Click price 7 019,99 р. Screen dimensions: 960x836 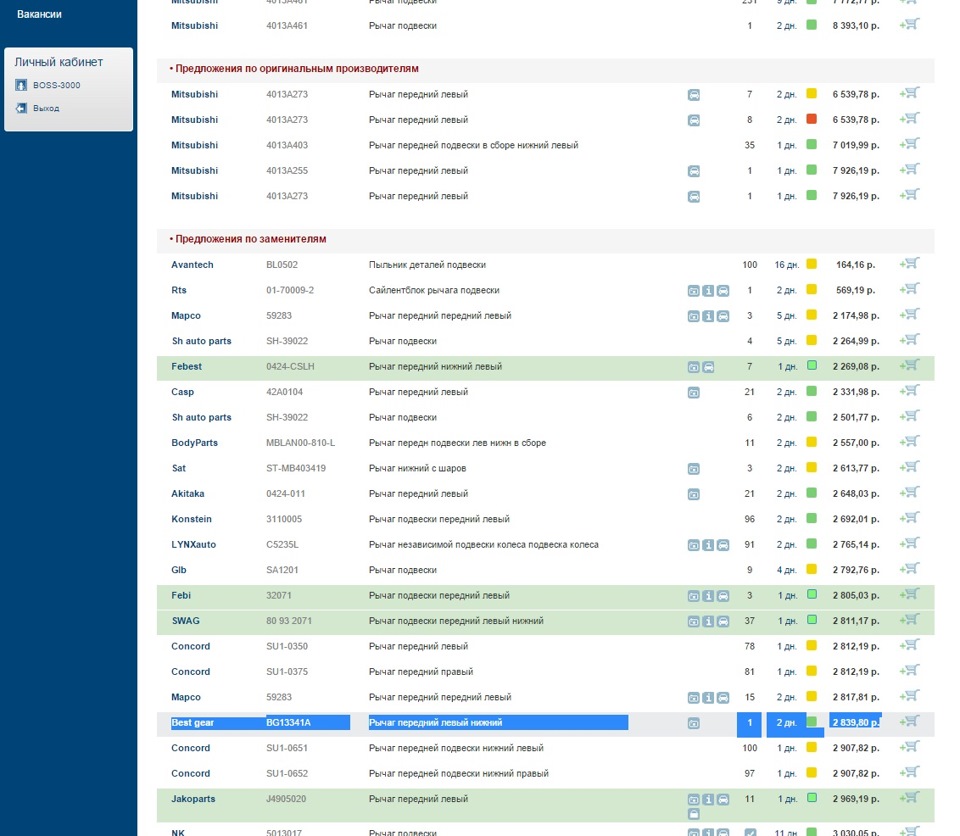click(x=855, y=145)
